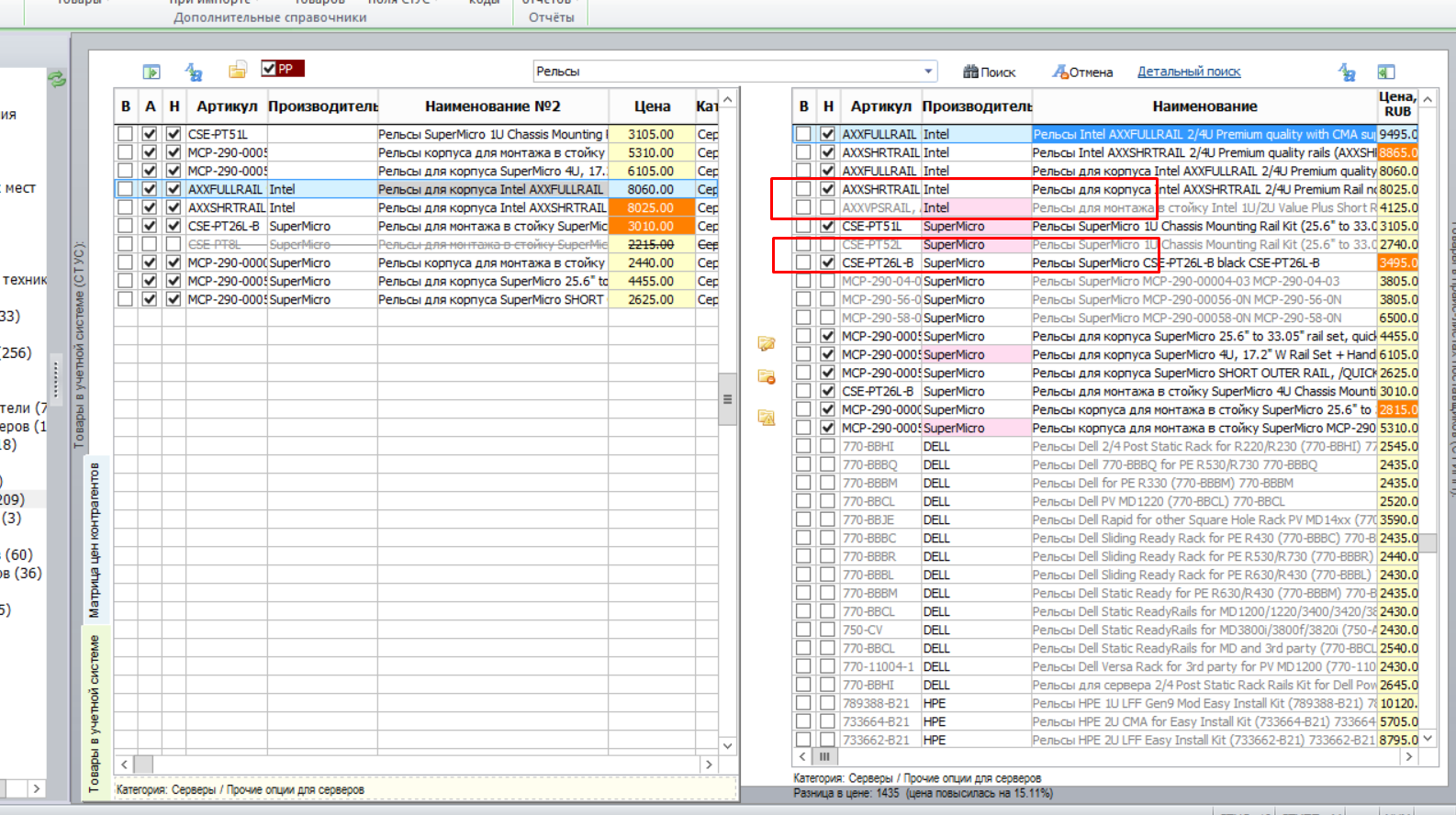Open the Детальный поиск link

point(1189,72)
